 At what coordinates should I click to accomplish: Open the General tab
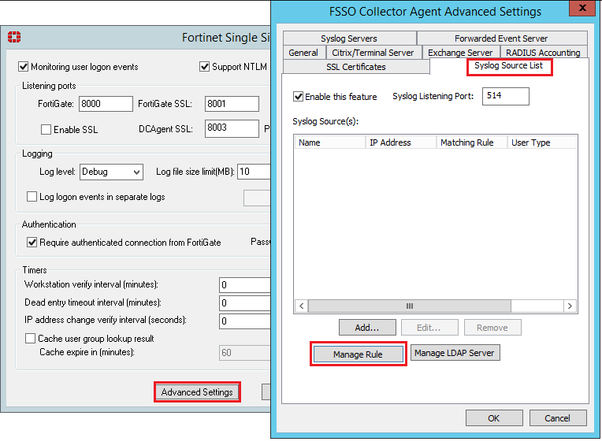[x=304, y=53]
